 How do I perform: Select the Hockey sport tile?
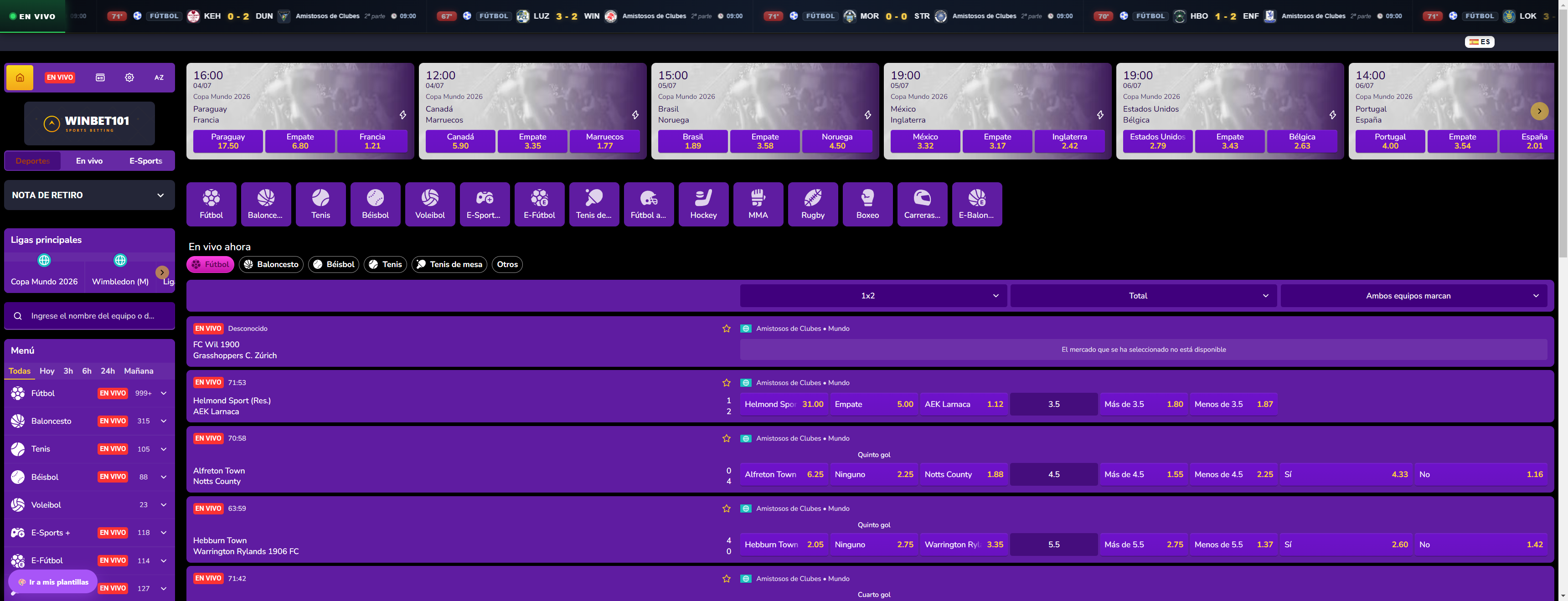[704, 205]
